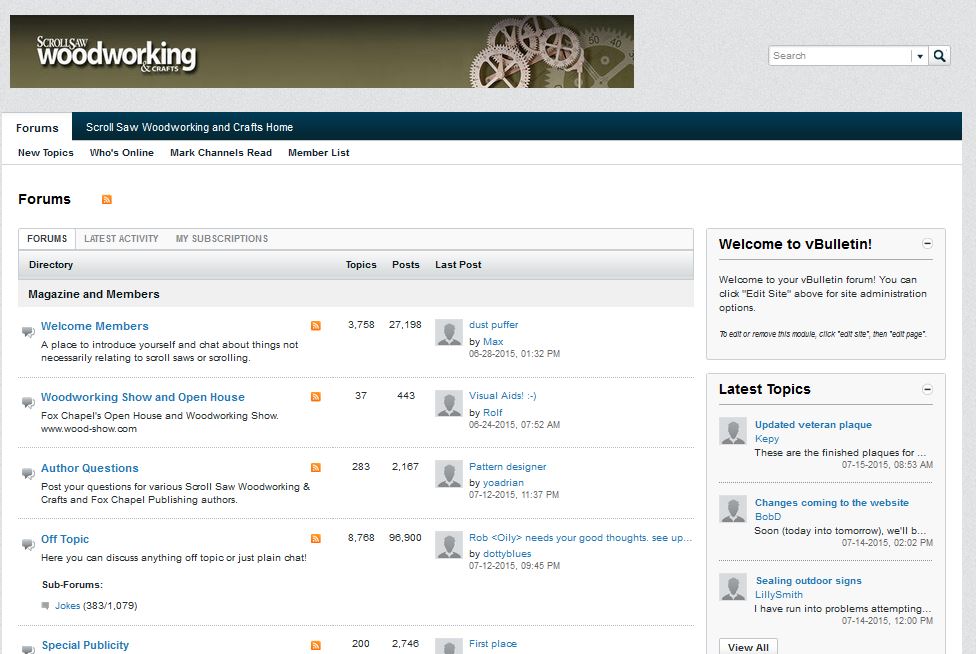Viewport: 976px width, 654px height.
Task: Open the search options dropdown arrow
Action: point(919,56)
